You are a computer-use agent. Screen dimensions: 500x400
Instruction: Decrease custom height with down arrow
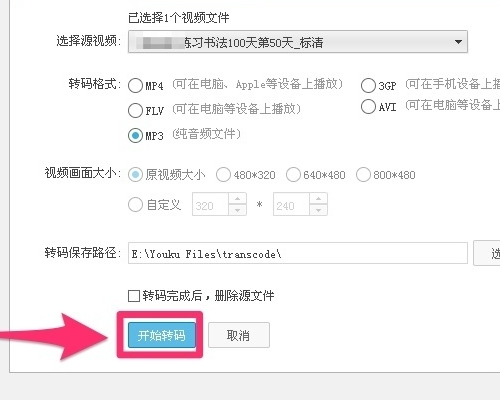(319, 210)
